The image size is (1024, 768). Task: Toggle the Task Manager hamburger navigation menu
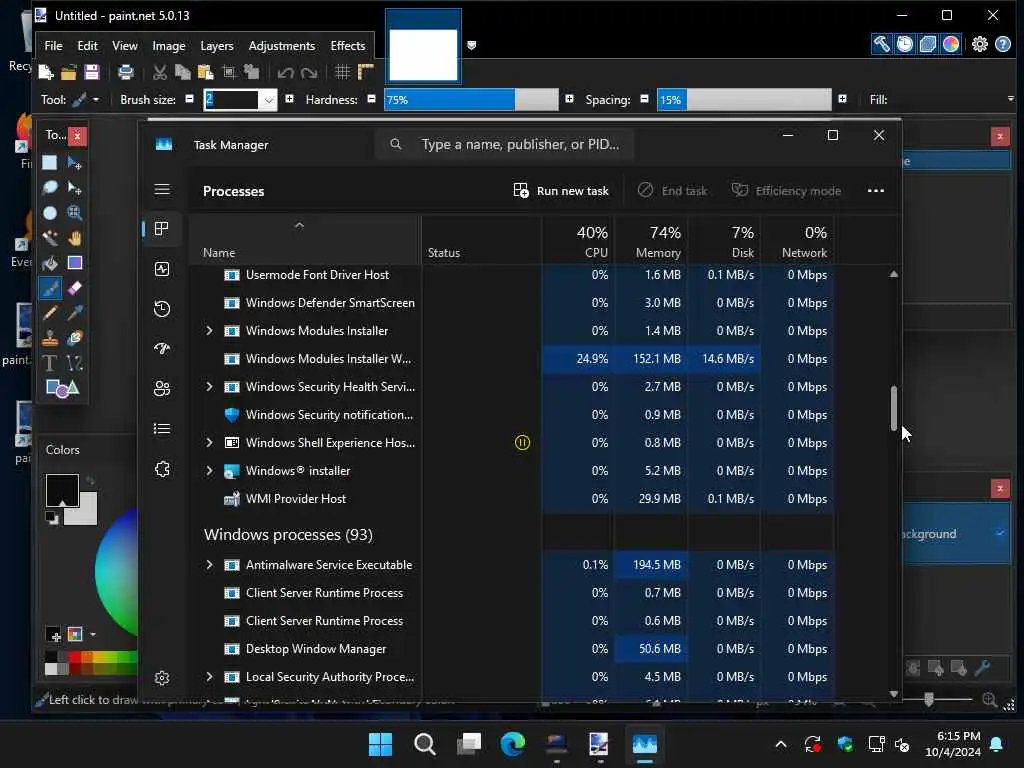162,189
